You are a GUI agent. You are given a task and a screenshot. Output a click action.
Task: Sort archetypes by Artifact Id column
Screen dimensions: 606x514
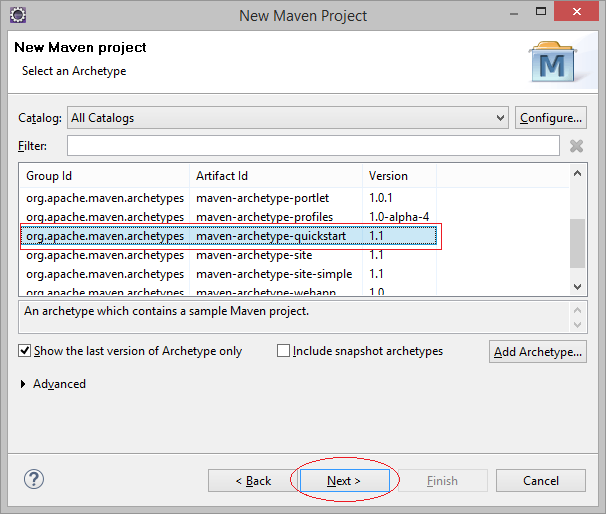pyautogui.click(x=276, y=176)
